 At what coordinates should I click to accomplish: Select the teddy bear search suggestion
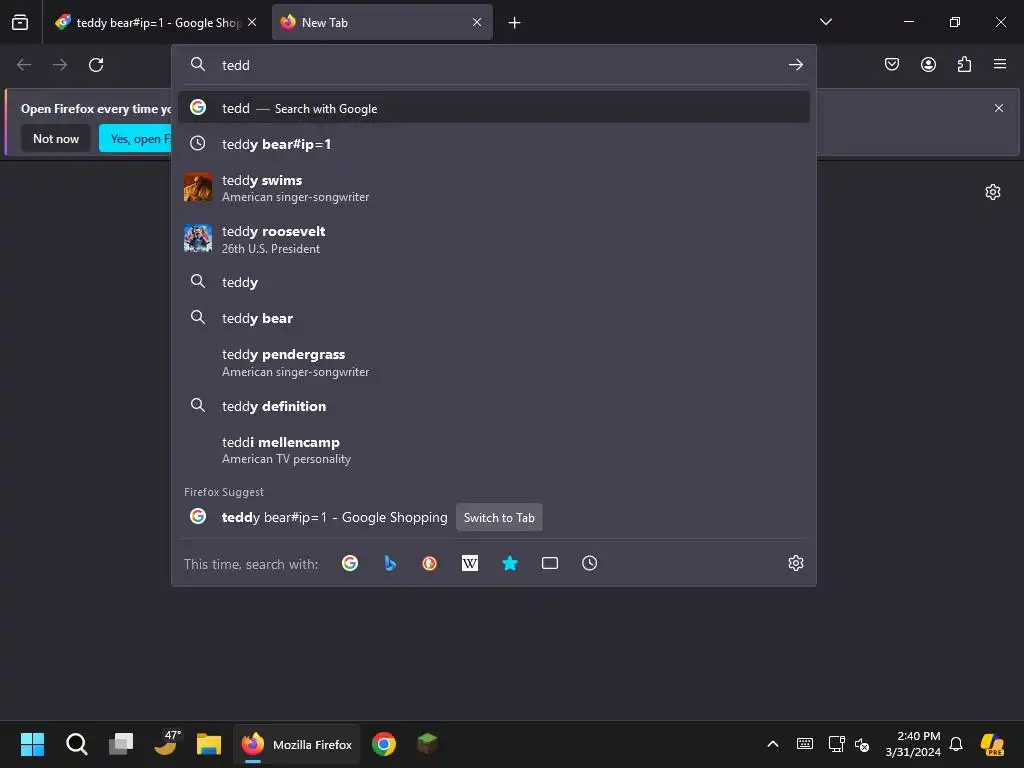click(x=494, y=317)
